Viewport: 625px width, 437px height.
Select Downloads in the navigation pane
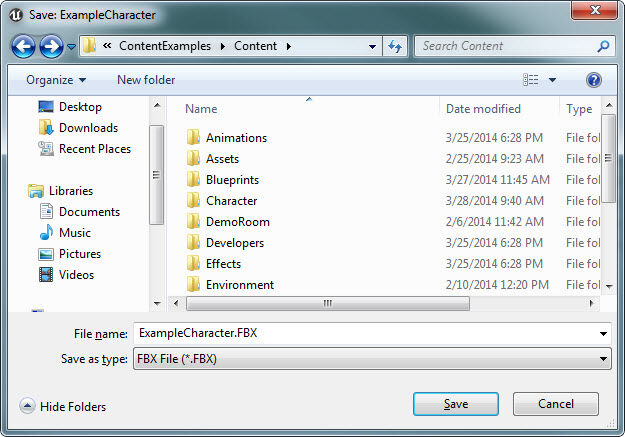(x=88, y=128)
